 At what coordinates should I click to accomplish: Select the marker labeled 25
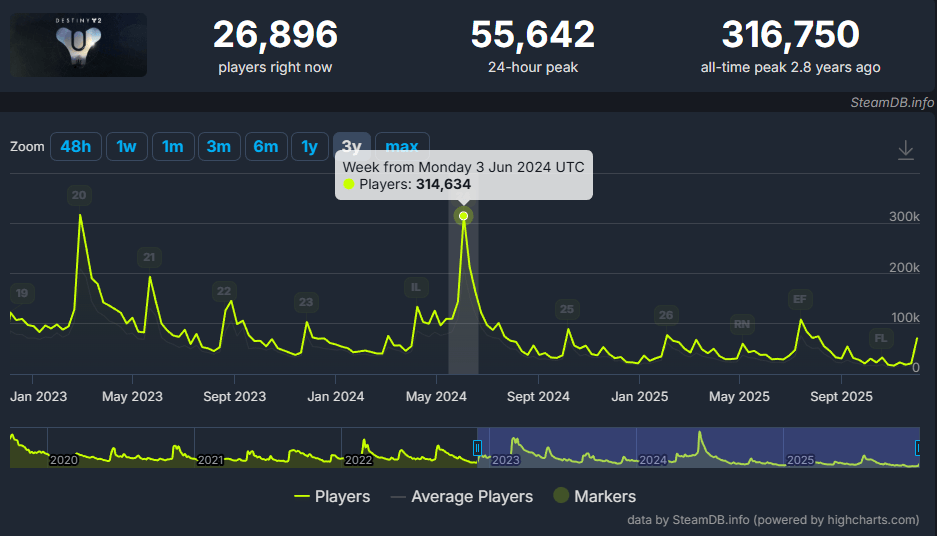tap(567, 309)
